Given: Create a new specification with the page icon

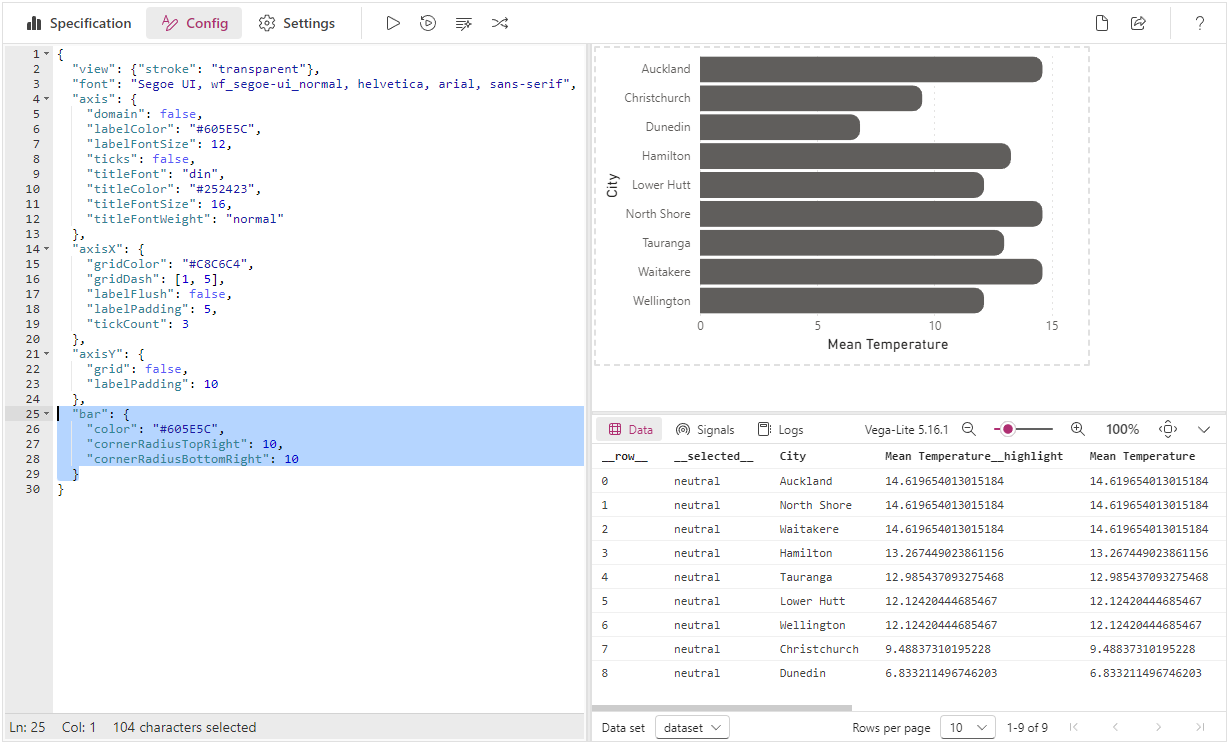Looking at the screenshot, I should [1102, 23].
